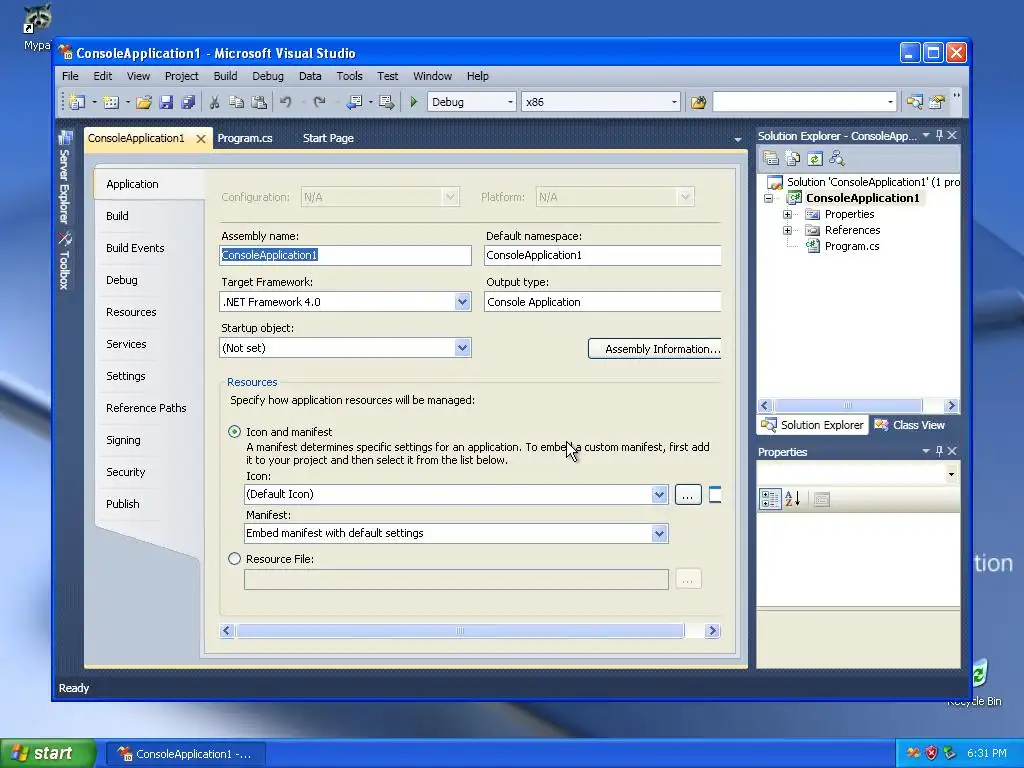Open Solution Explorer via toolbar icon
Screen dimensions: 1024x768
914,102
